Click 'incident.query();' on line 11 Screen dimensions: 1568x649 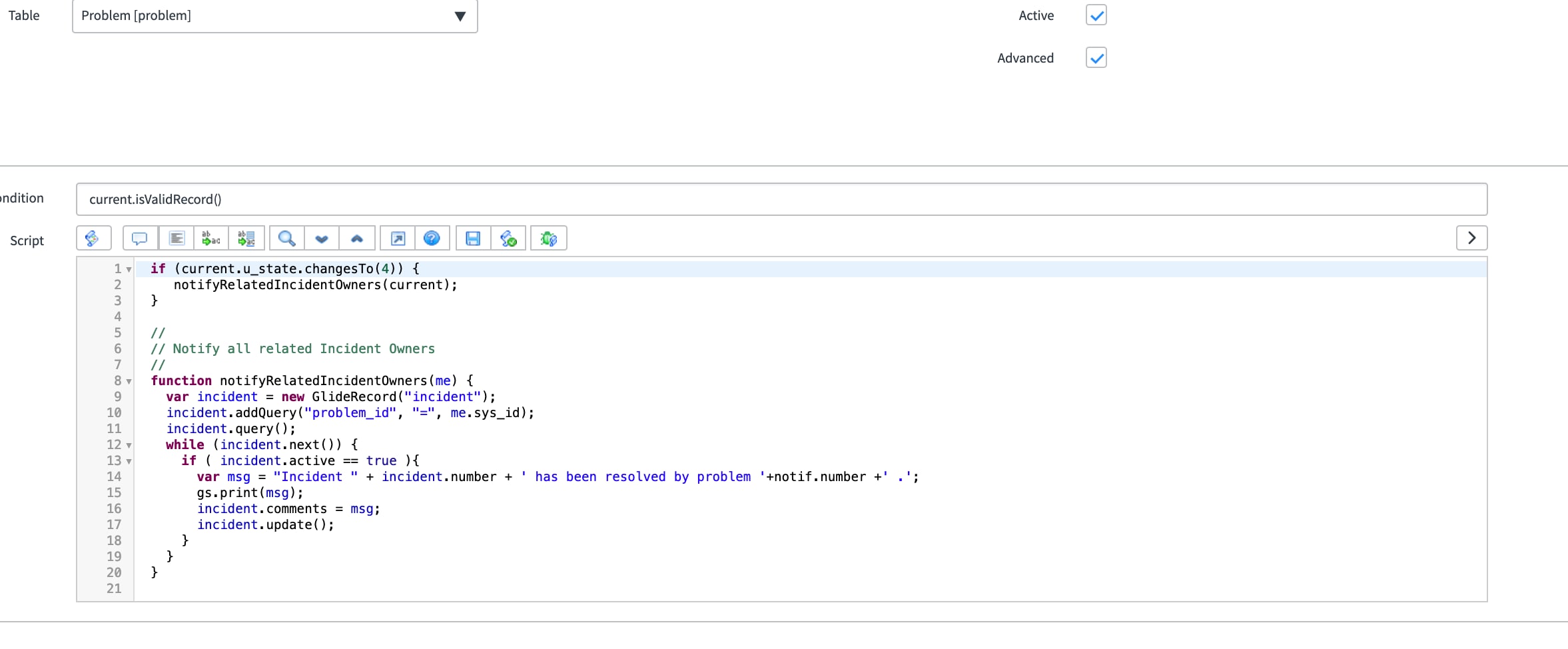[x=231, y=428]
